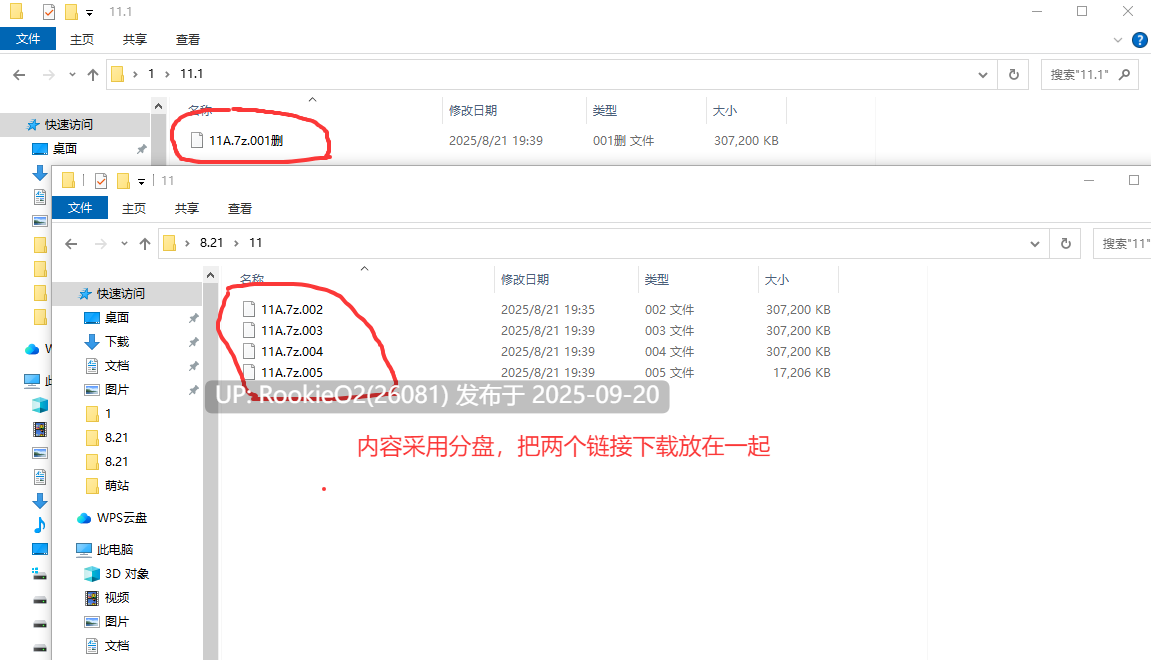Image resolution: width=1151 pixels, height=660 pixels.
Task: Click 8.21 breadcrumb in window 11 address bar
Action: click(211, 242)
